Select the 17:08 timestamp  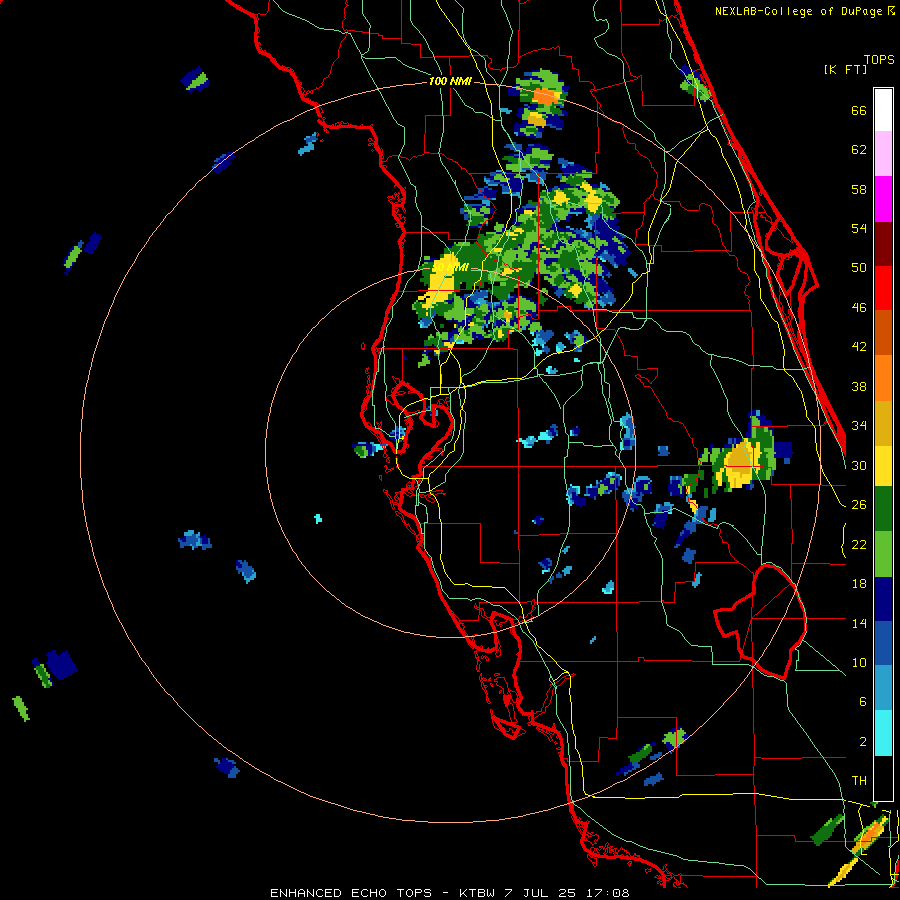(608, 893)
